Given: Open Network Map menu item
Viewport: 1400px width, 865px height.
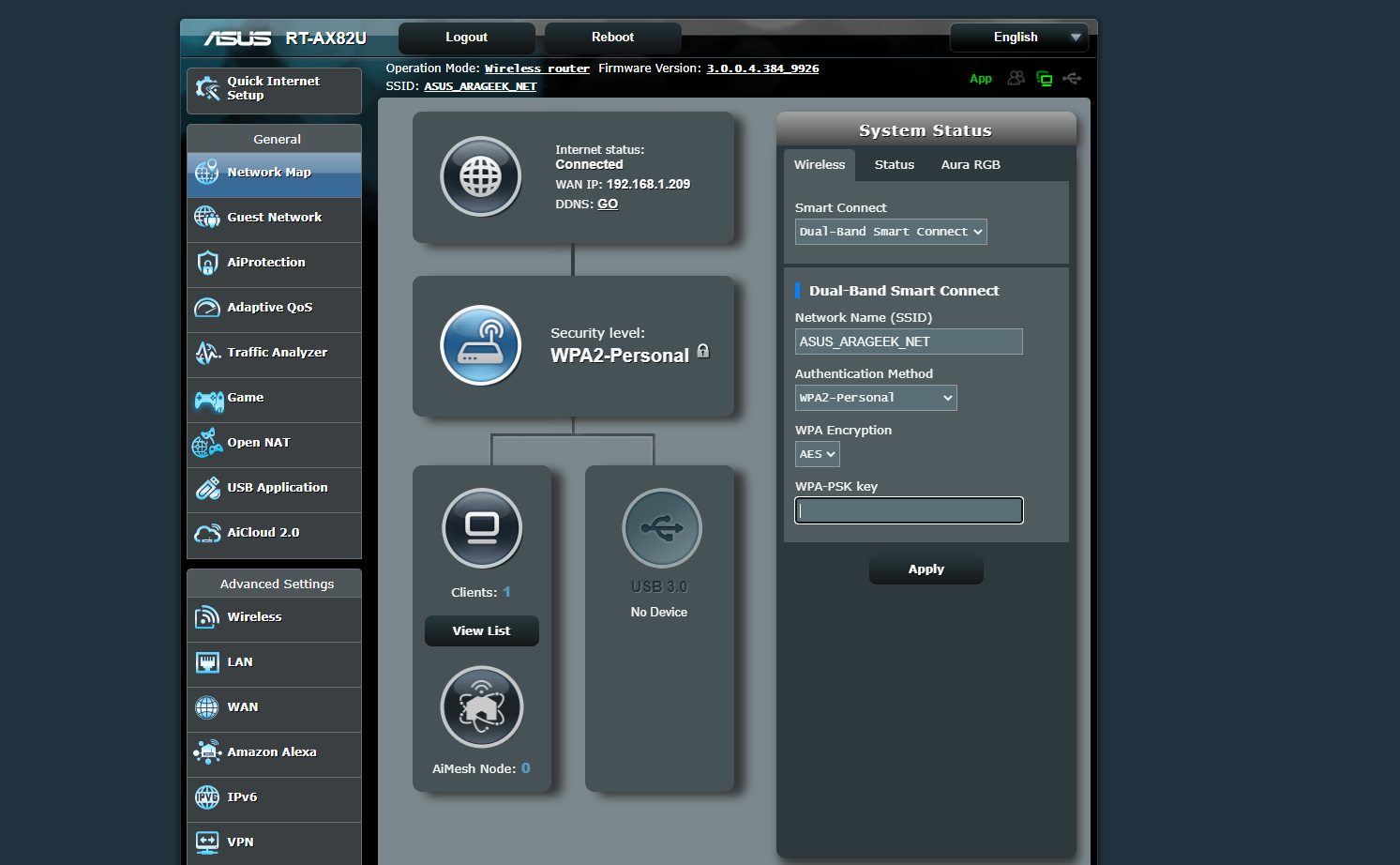Looking at the screenshot, I should pyautogui.click(x=274, y=175).
